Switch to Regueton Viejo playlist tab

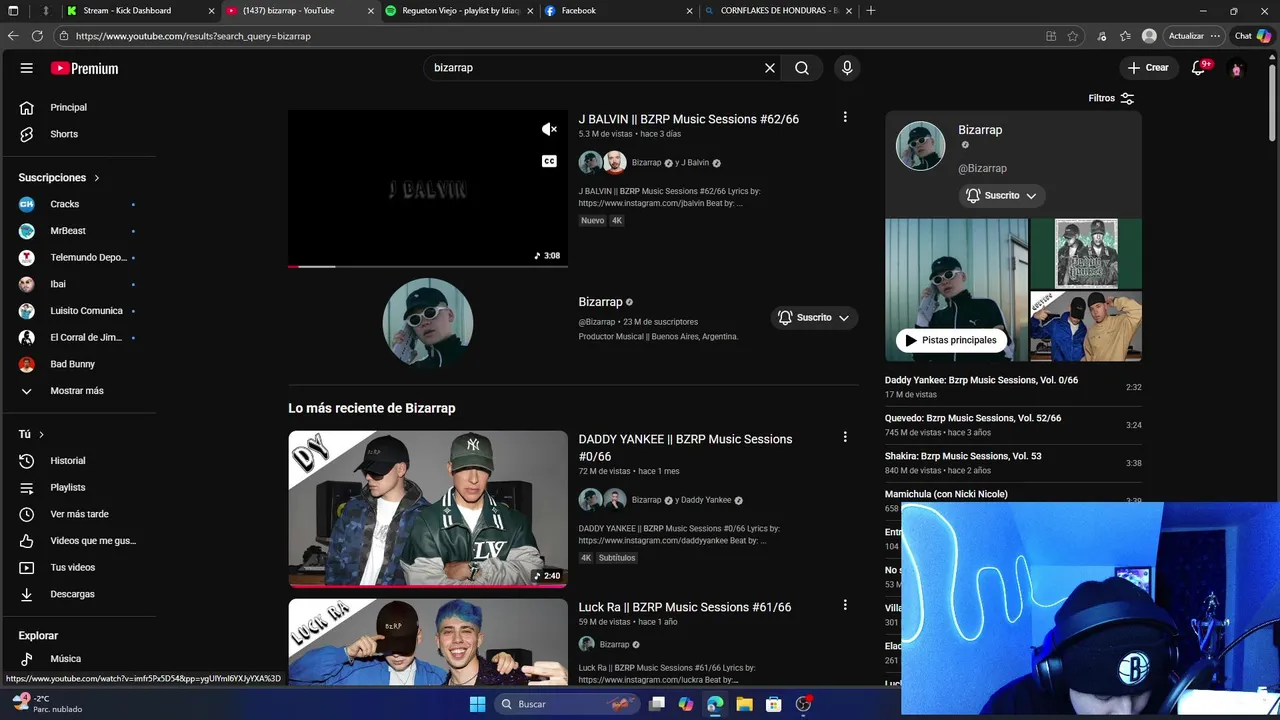coord(460,11)
